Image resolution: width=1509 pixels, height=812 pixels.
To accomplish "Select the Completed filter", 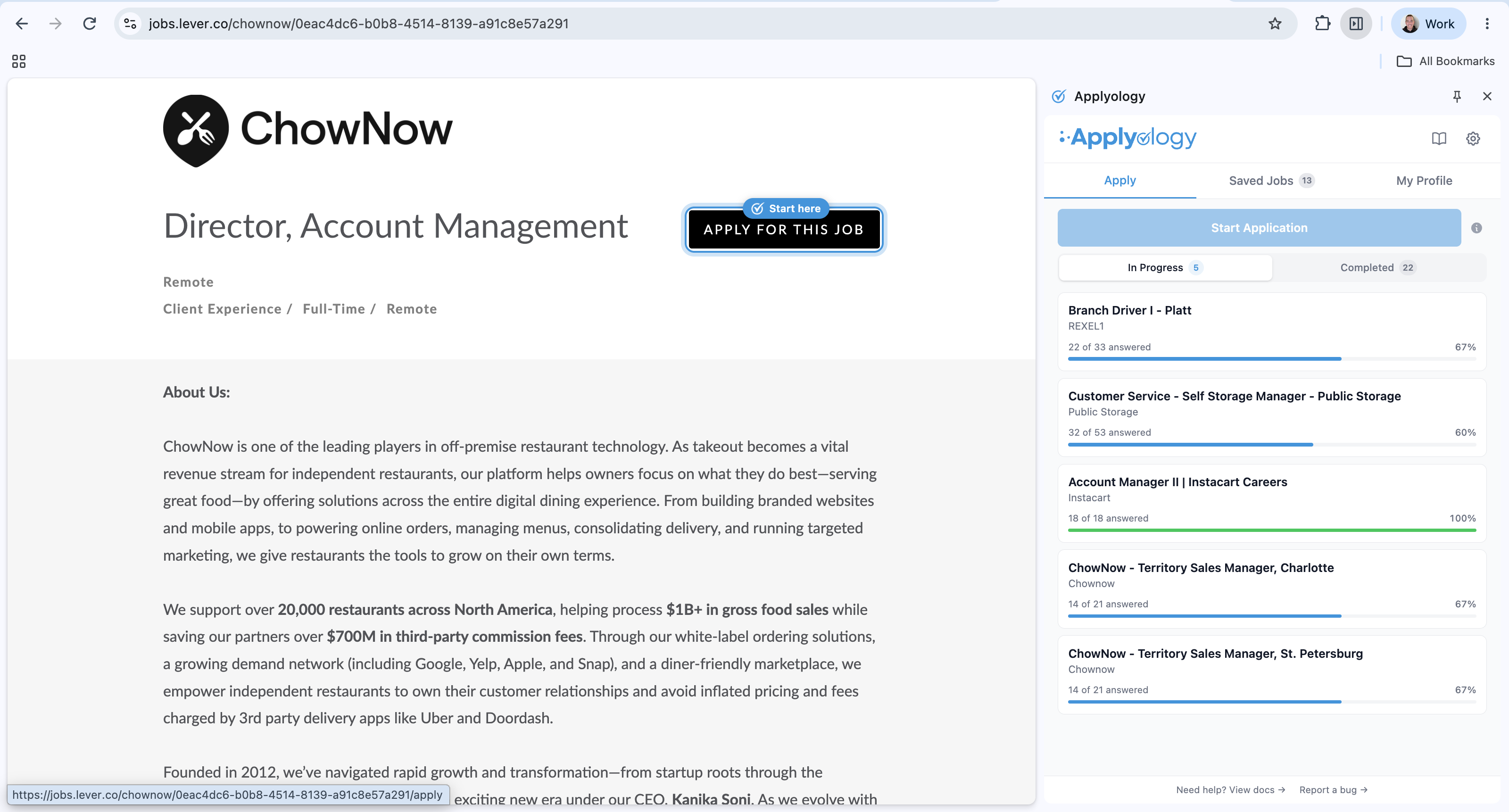I will tap(1378, 268).
